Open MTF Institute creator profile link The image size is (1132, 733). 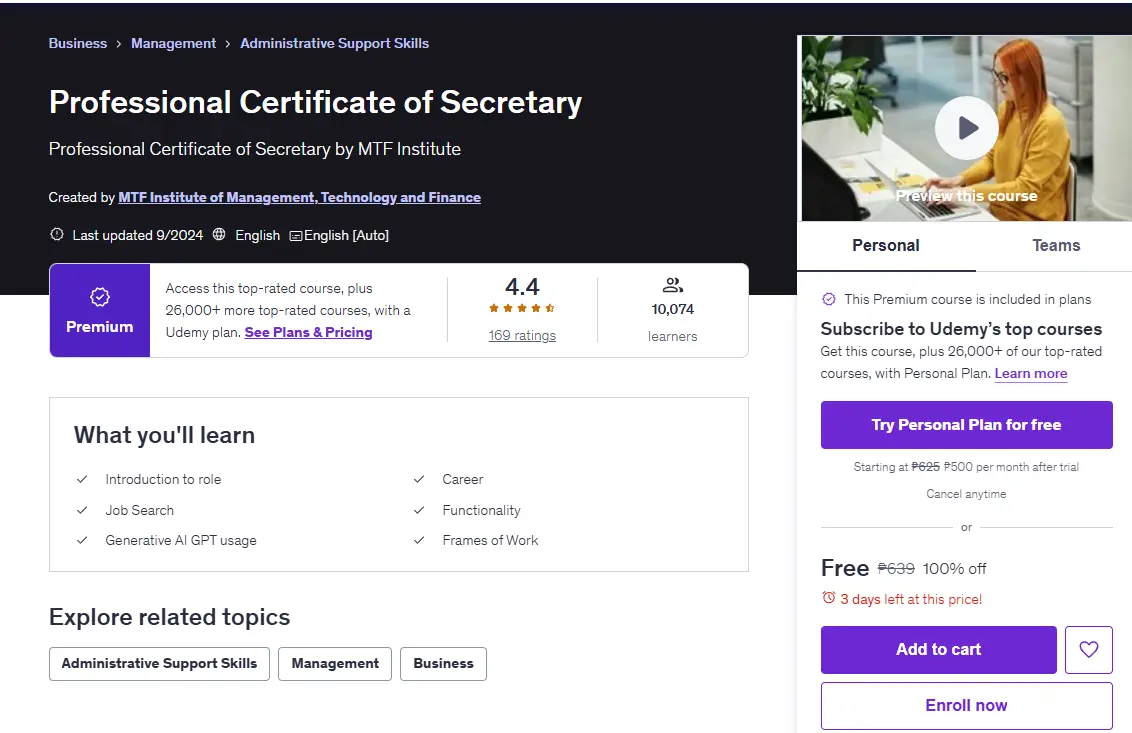pyautogui.click(x=300, y=197)
